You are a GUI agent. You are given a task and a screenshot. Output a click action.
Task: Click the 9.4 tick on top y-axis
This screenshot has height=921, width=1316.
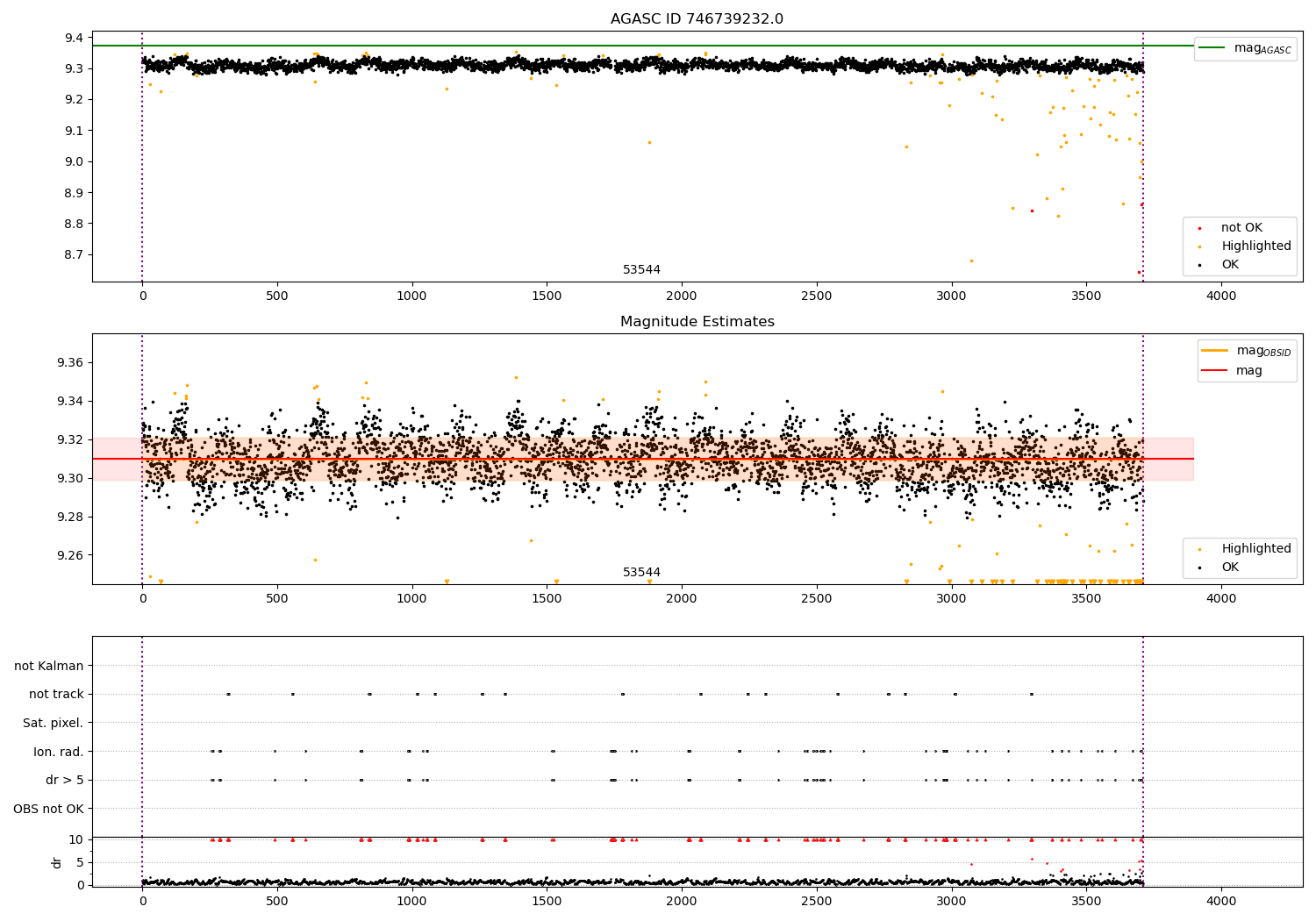point(74,38)
